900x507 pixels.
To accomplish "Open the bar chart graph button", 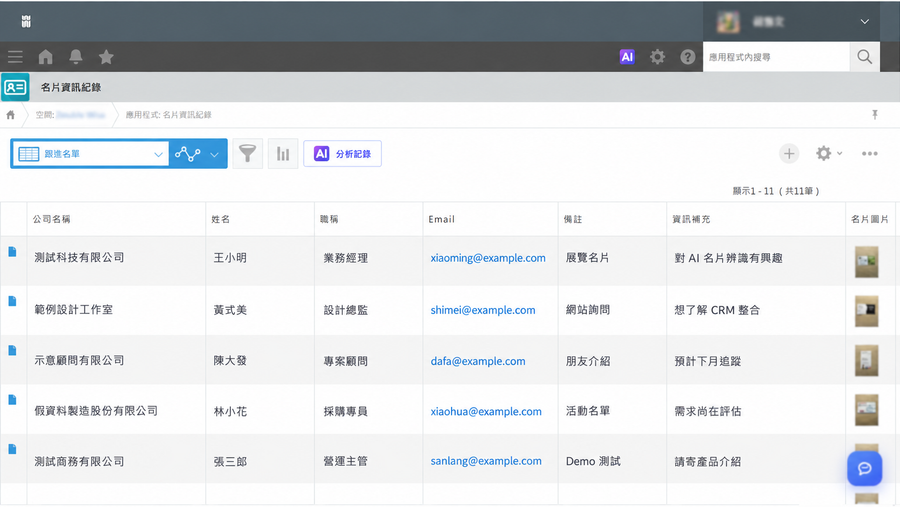I will (x=283, y=154).
